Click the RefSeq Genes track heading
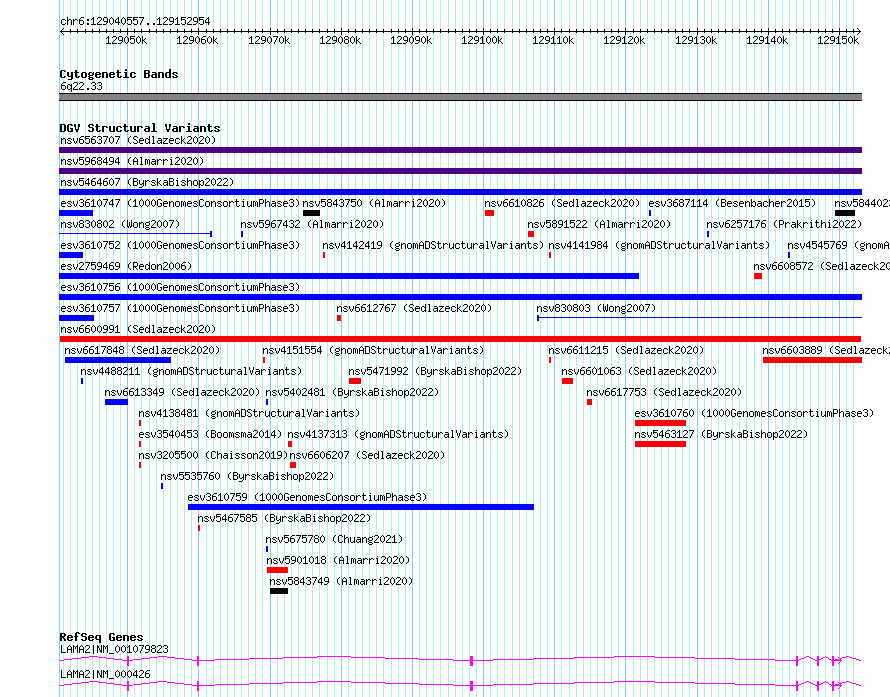This screenshot has width=890, height=697. pos(101,637)
